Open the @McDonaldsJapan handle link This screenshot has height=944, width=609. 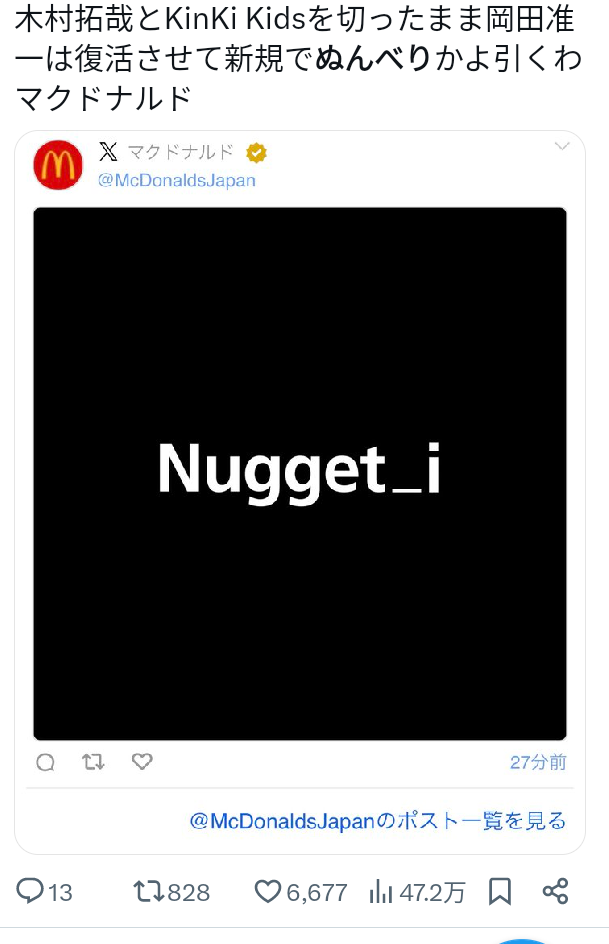pyautogui.click(x=176, y=180)
